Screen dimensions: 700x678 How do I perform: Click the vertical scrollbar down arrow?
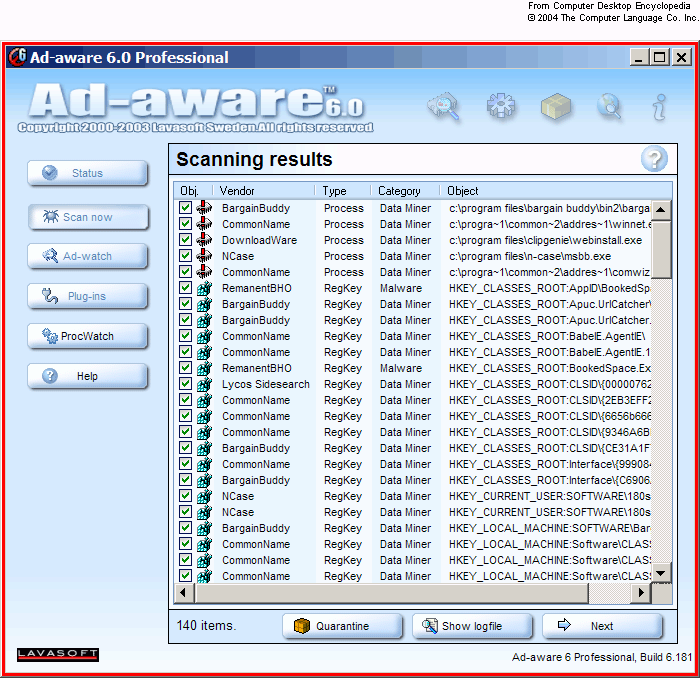(661, 573)
